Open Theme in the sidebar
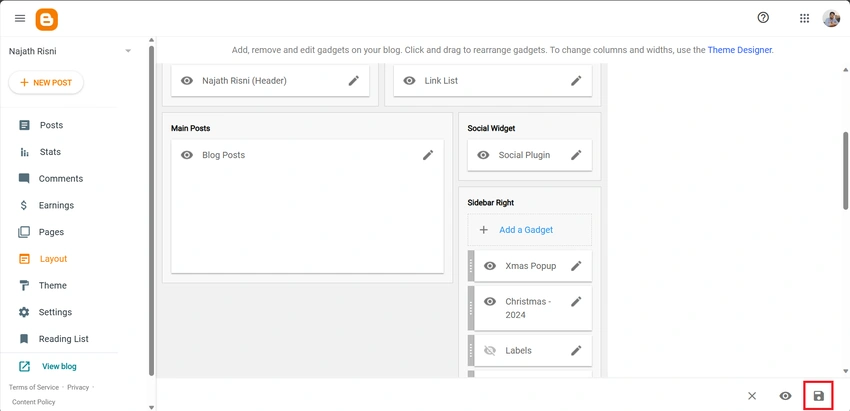The width and height of the screenshot is (850, 411). tap(53, 285)
